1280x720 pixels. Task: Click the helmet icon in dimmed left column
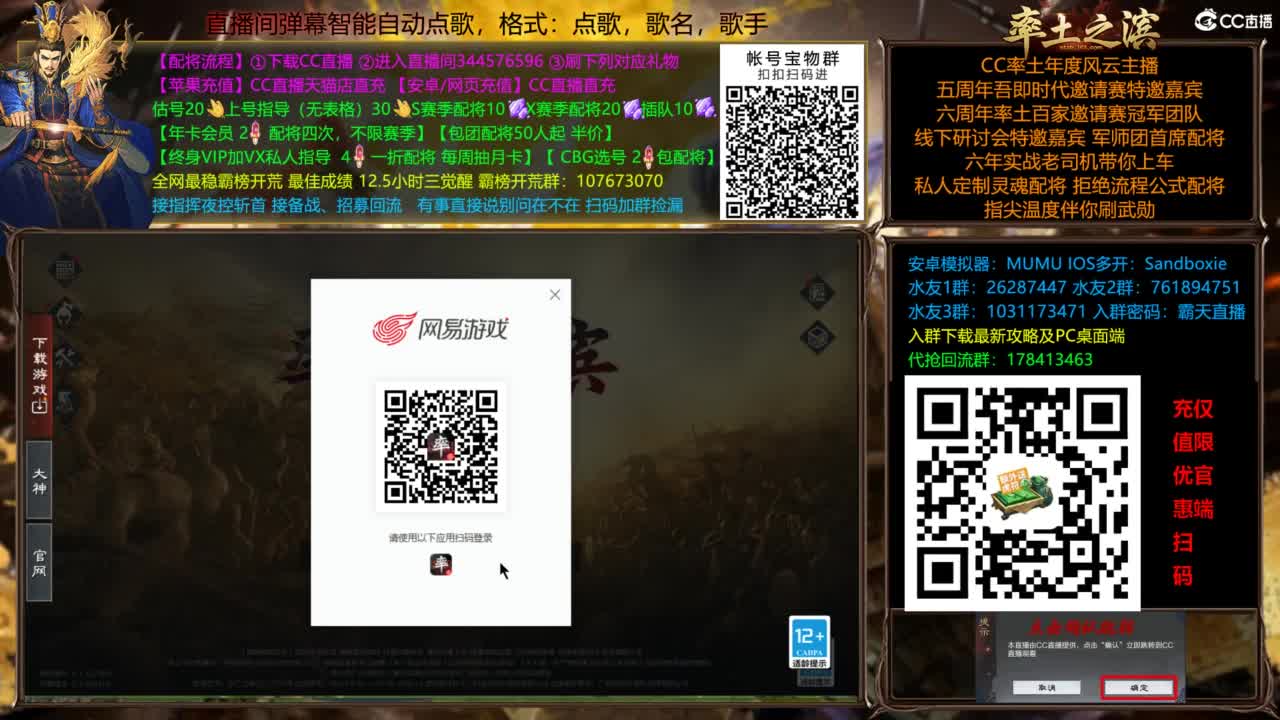coord(65,312)
